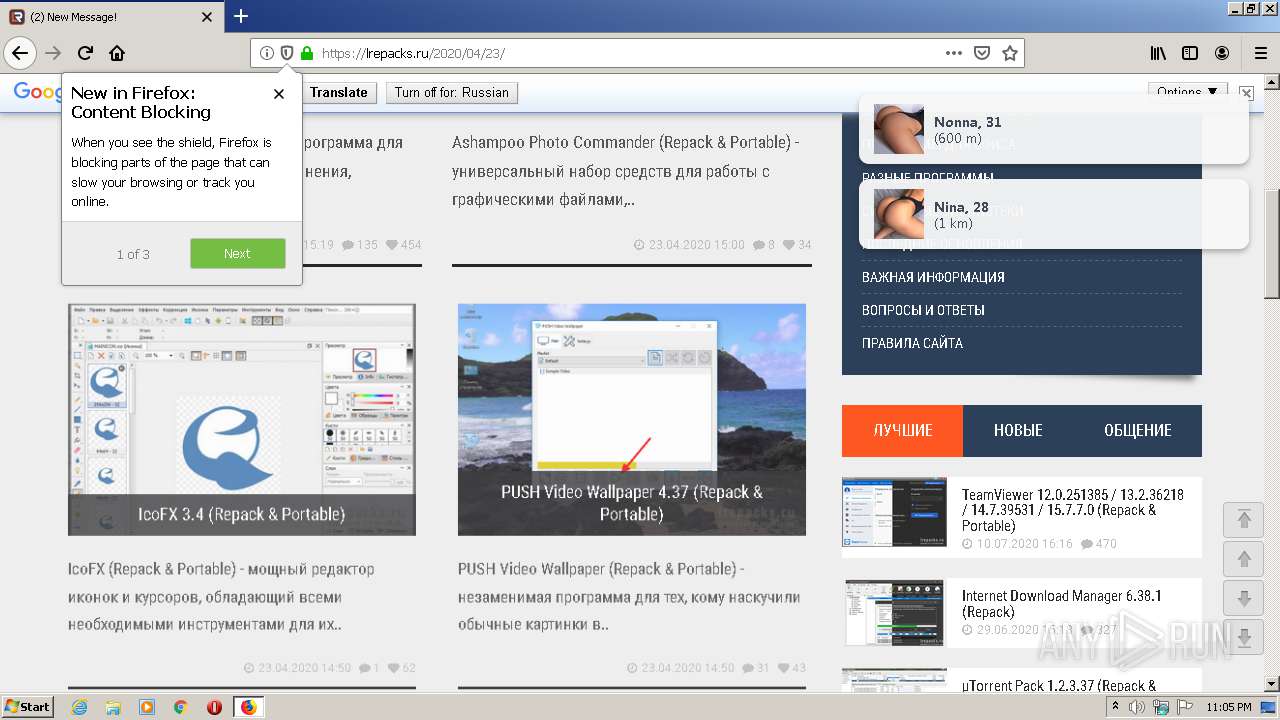The image size is (1280, 720).
Task: Go back to the previous page
Action: pos(20,53)
